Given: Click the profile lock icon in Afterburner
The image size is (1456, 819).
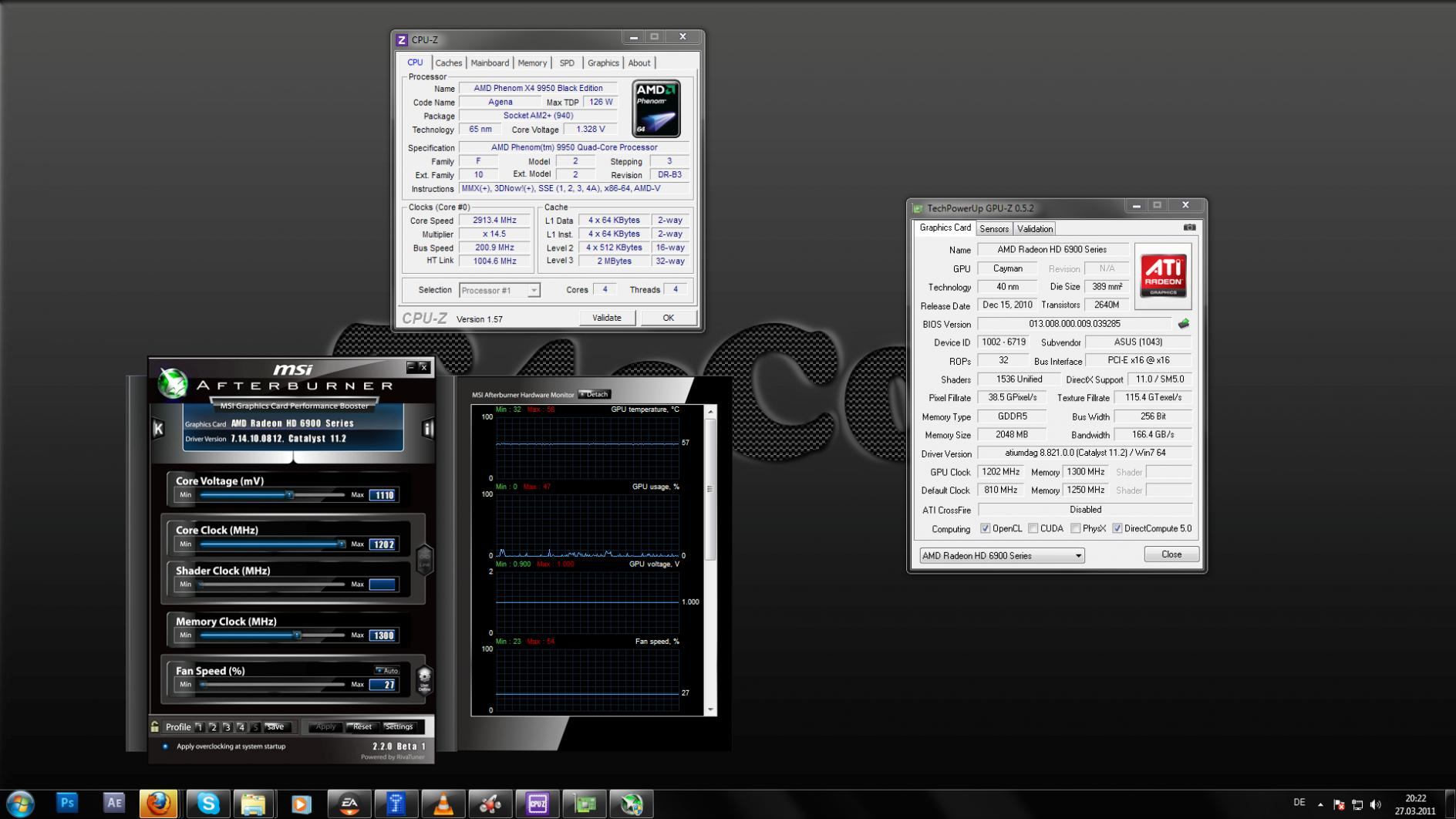Looking at the screenshot, I should click(x=155, y=726).
